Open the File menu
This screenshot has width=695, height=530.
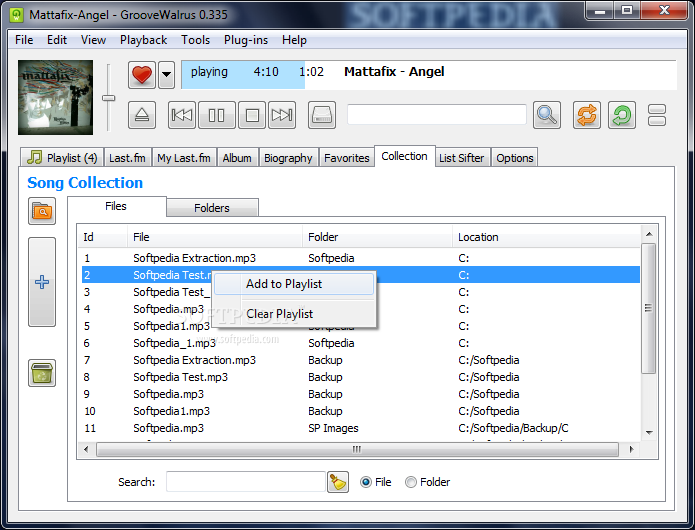[x=24, y=40]
